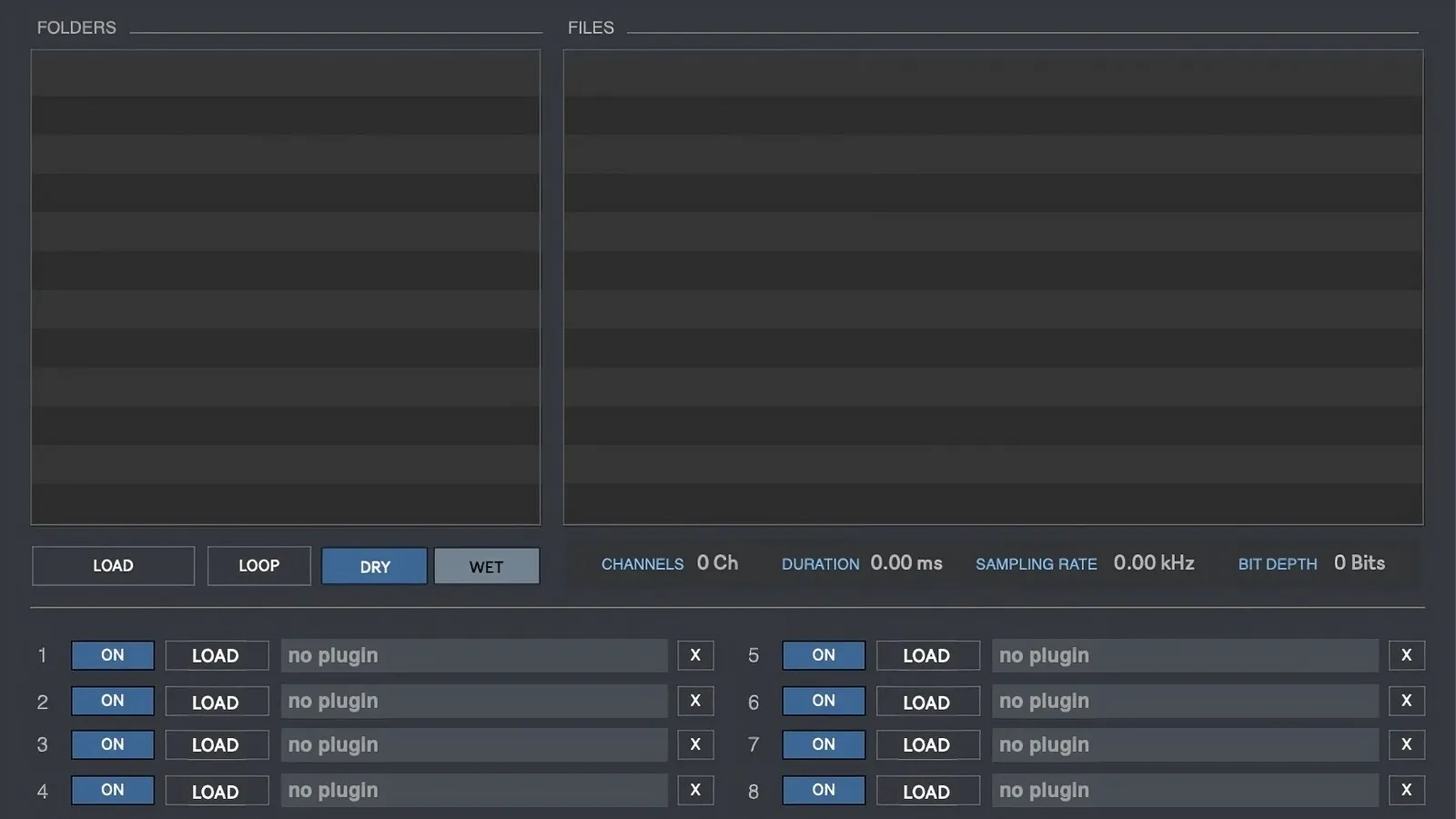Click the '0.00 kHz' sampling rate value
Image resolution: width=1456 pixels, height=819 pixels.
click(x=1154, y=563)
